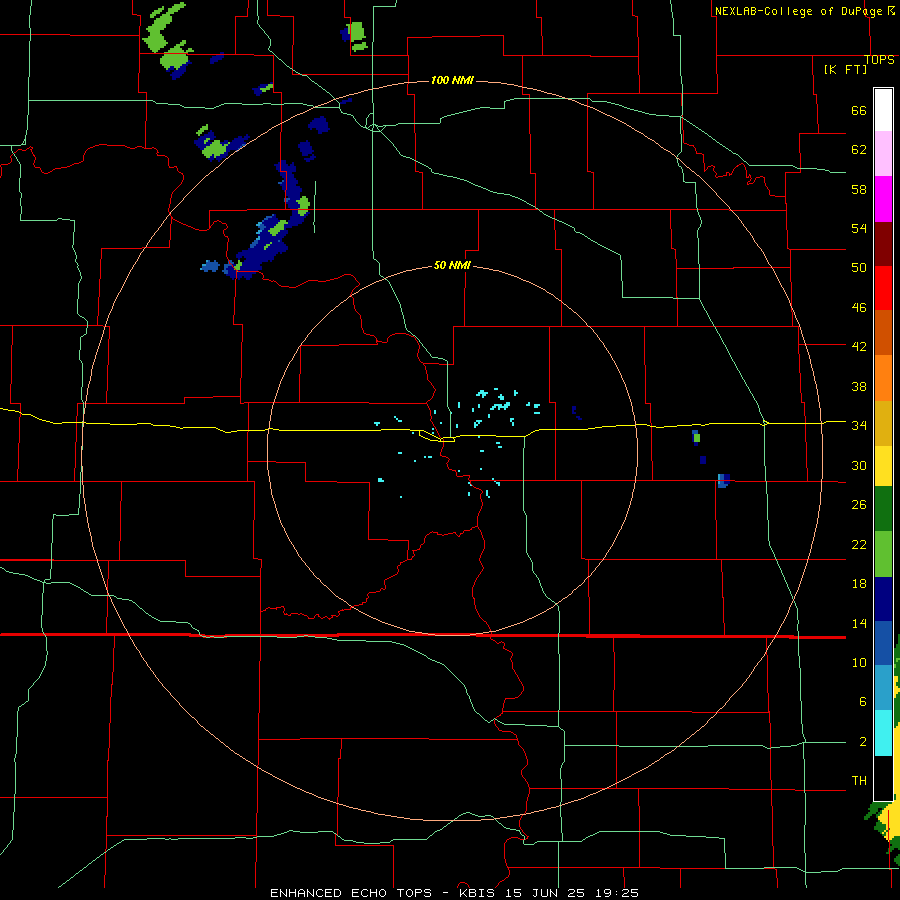900x900 pixels.
Task: Select the bright red 50K FT swatch
Action: pyautogui.click(x=883, y=288)
